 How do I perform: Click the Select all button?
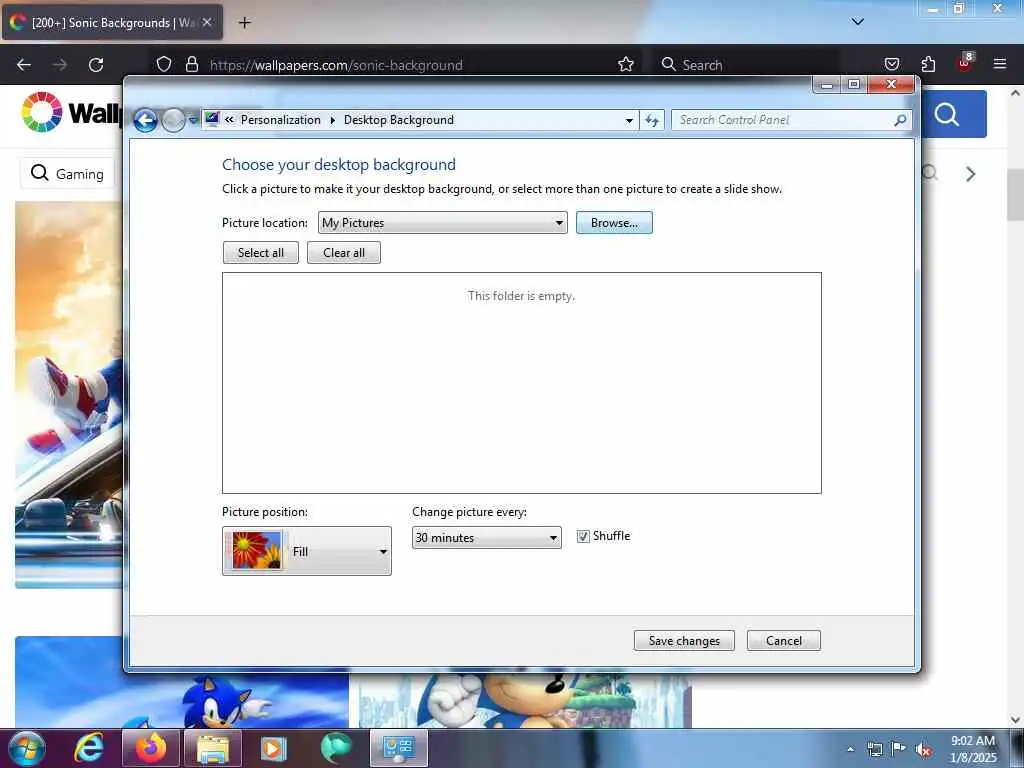(x=261, y=253)
